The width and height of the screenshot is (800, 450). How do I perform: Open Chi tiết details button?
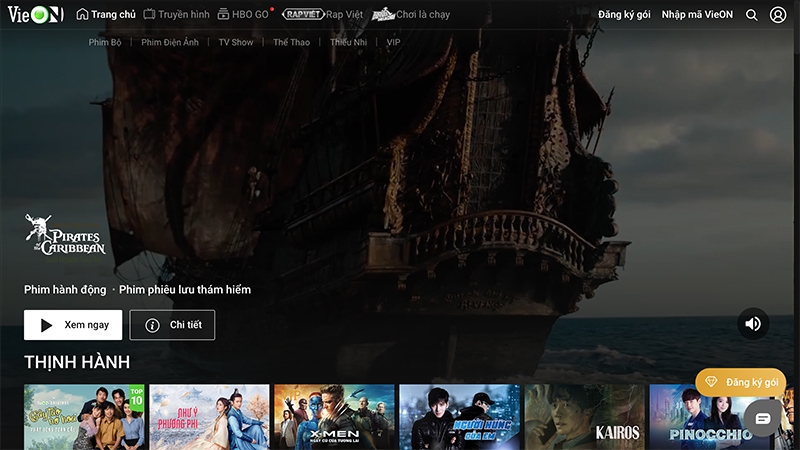pyautogui.click(x=172, y=325)
